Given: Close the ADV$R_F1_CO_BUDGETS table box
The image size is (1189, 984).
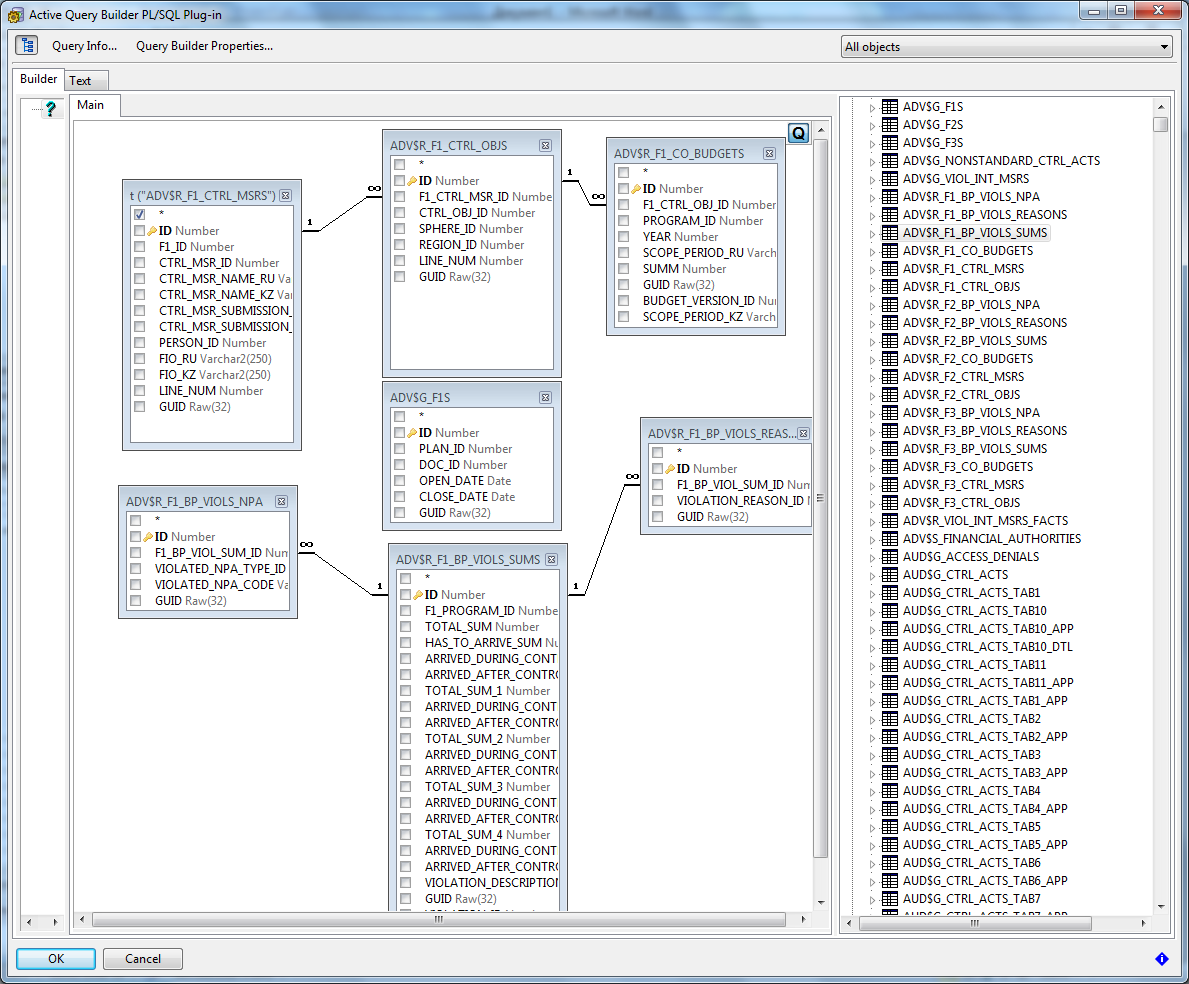Looking at the screenshot, I should pos(769,153).
